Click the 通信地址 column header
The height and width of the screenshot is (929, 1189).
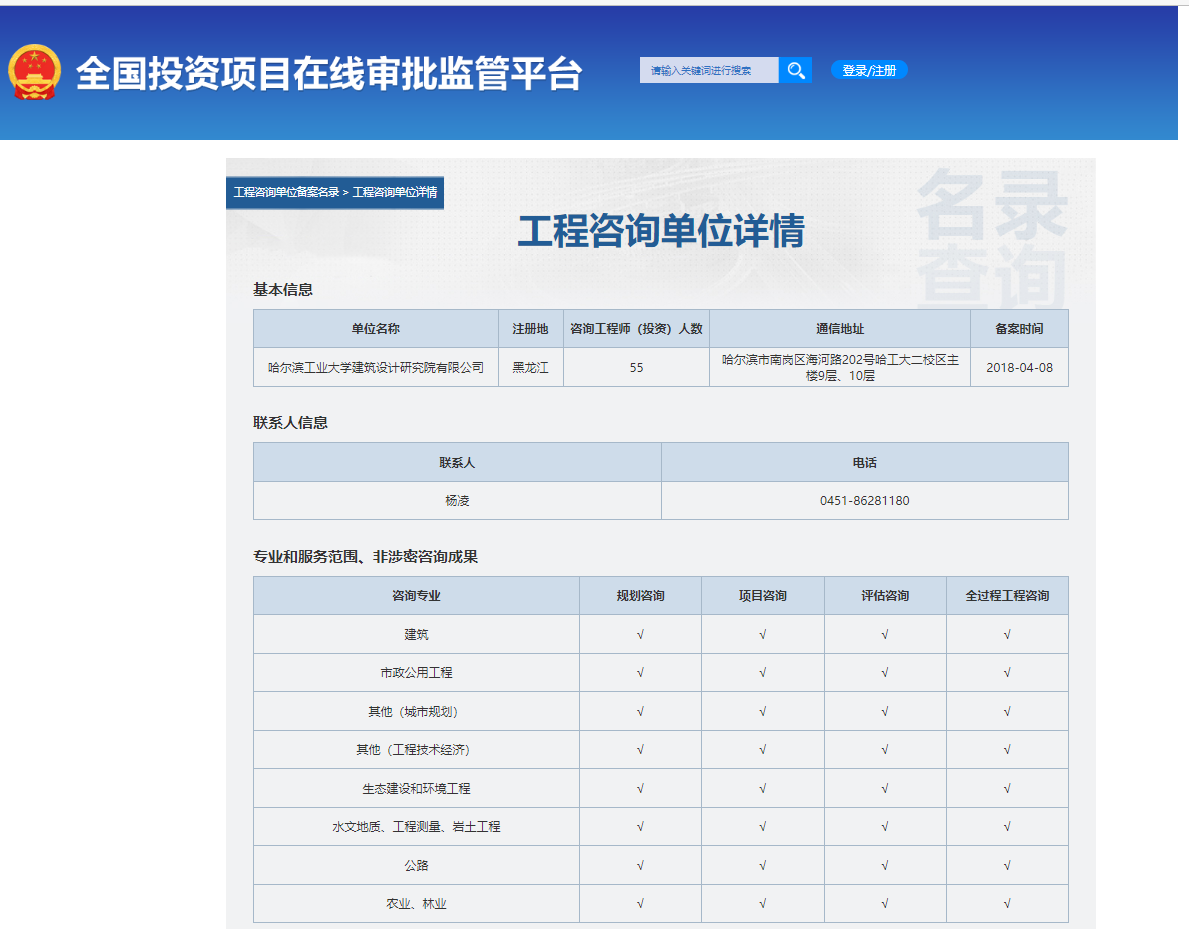[x=840, y=328]
